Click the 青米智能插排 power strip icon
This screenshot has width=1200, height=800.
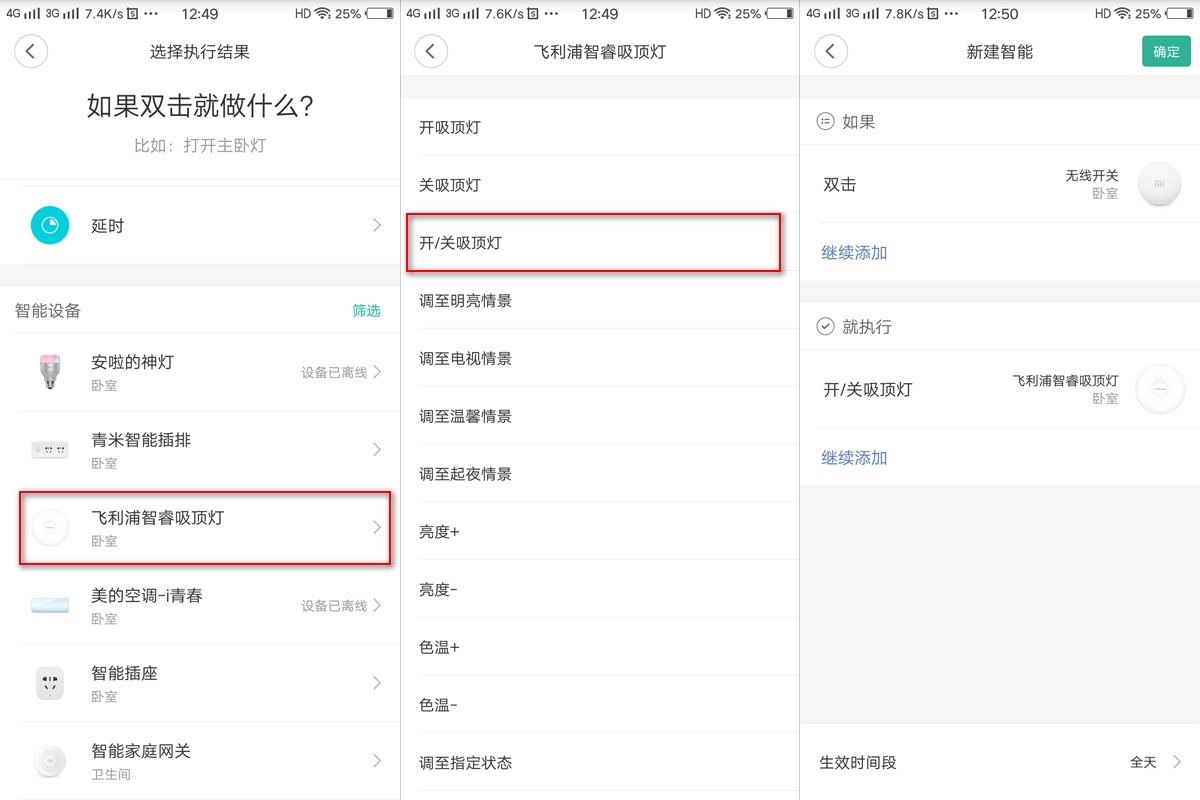coord(50,448)
